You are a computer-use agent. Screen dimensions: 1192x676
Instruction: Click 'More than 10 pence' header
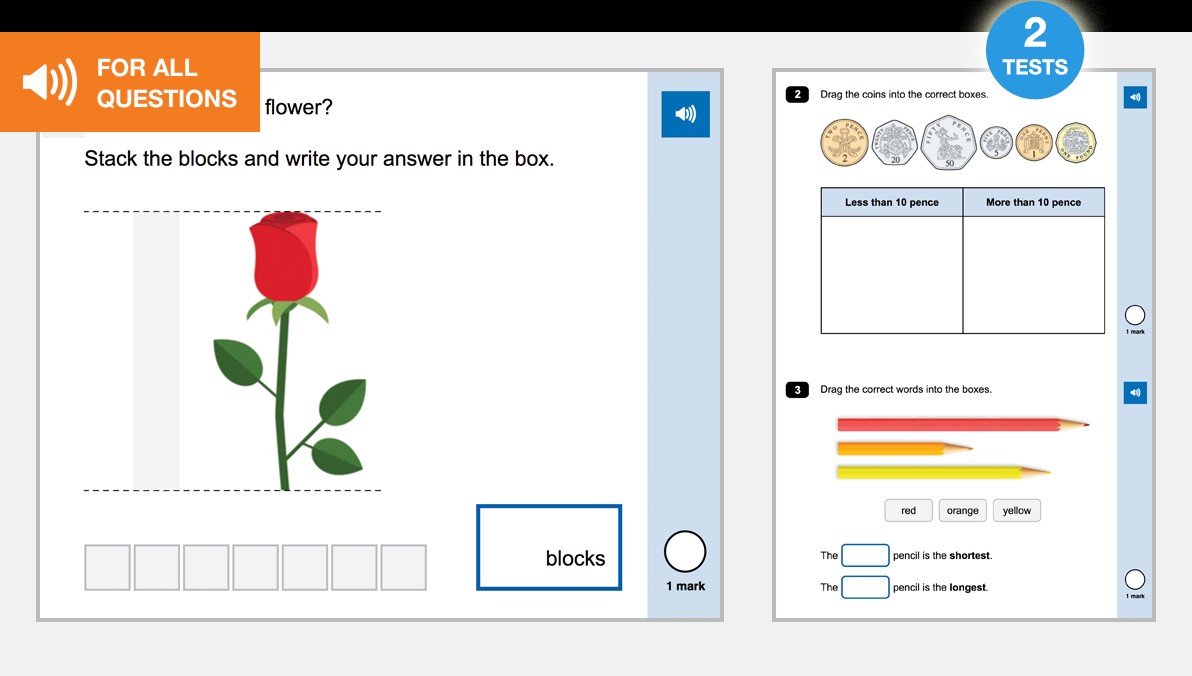pyautogui.click(x=1034, y=202)
